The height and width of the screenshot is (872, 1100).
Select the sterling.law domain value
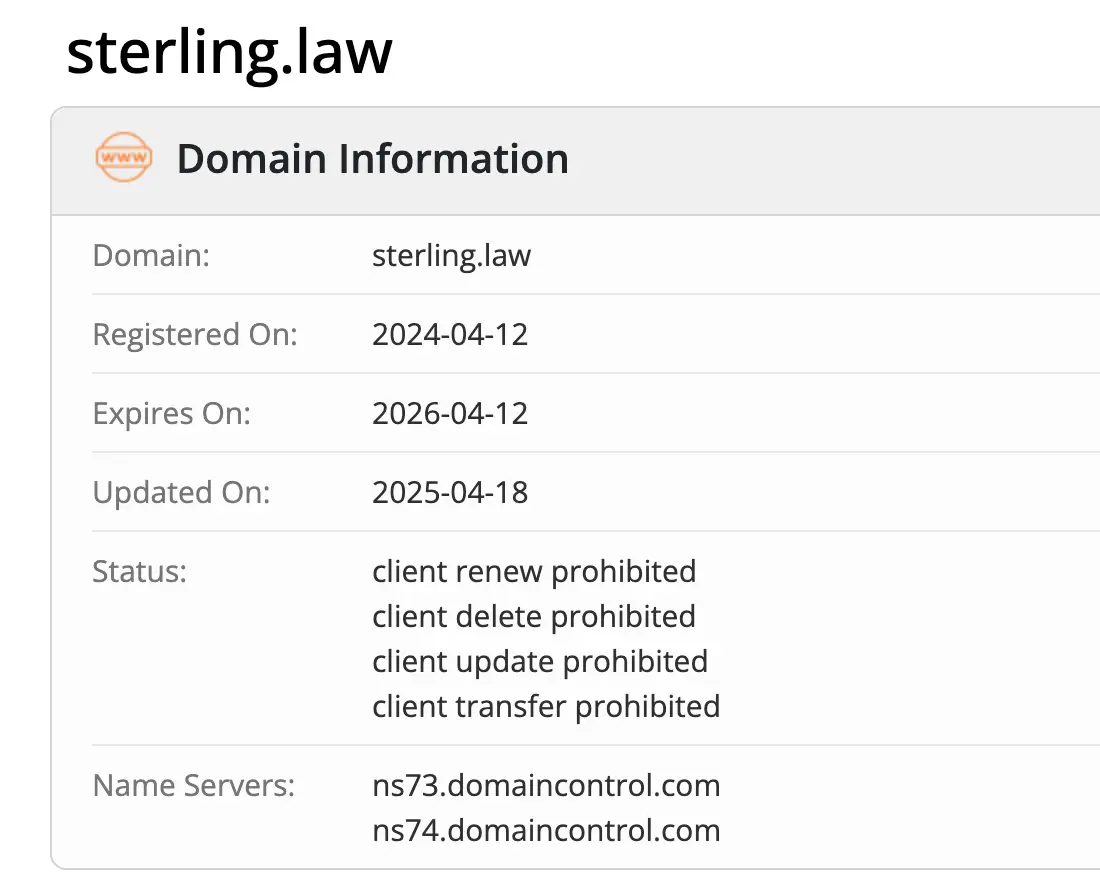point(451,255)
